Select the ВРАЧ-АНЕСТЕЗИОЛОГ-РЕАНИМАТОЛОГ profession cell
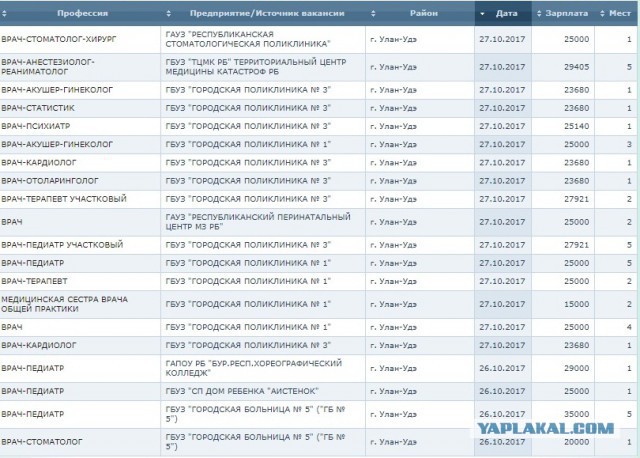 (80, 67)
